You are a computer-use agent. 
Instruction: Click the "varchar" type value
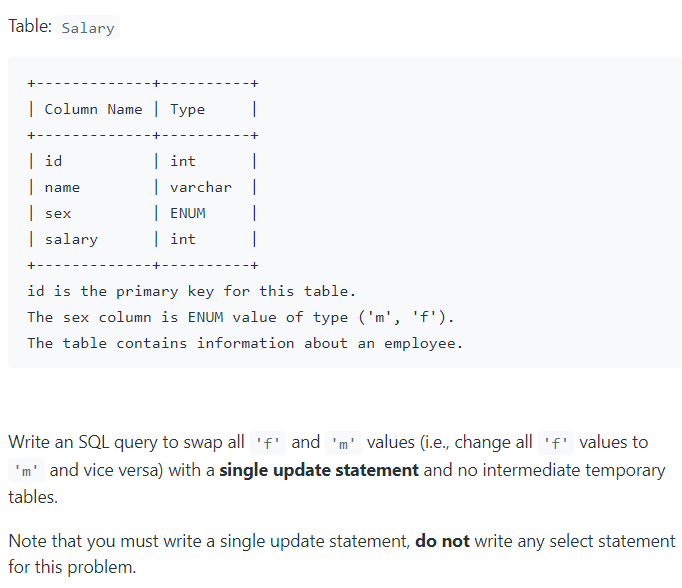200,187
